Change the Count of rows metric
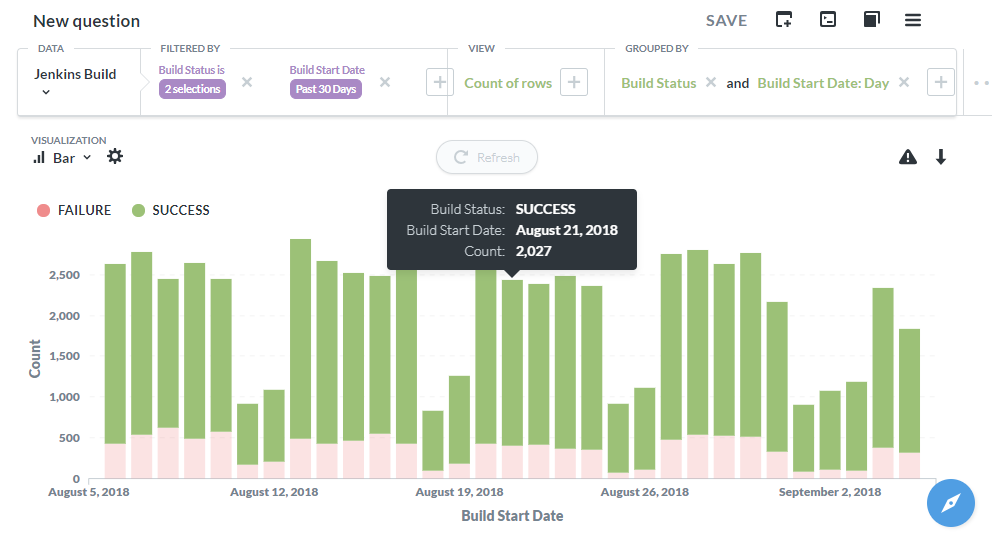The image size is (992, 549). point(508,83)
